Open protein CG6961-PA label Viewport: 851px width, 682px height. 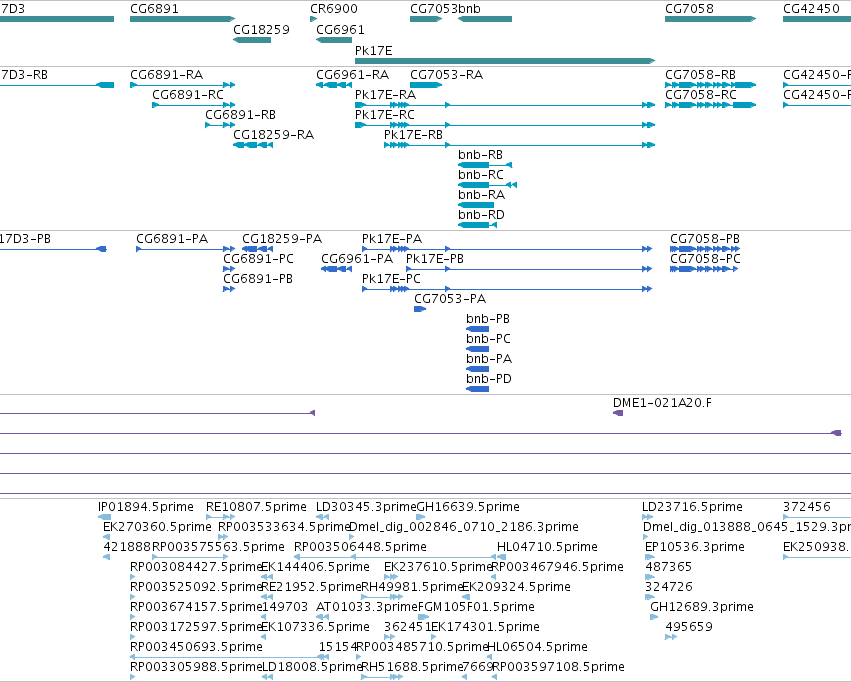(x=357, y=259)
